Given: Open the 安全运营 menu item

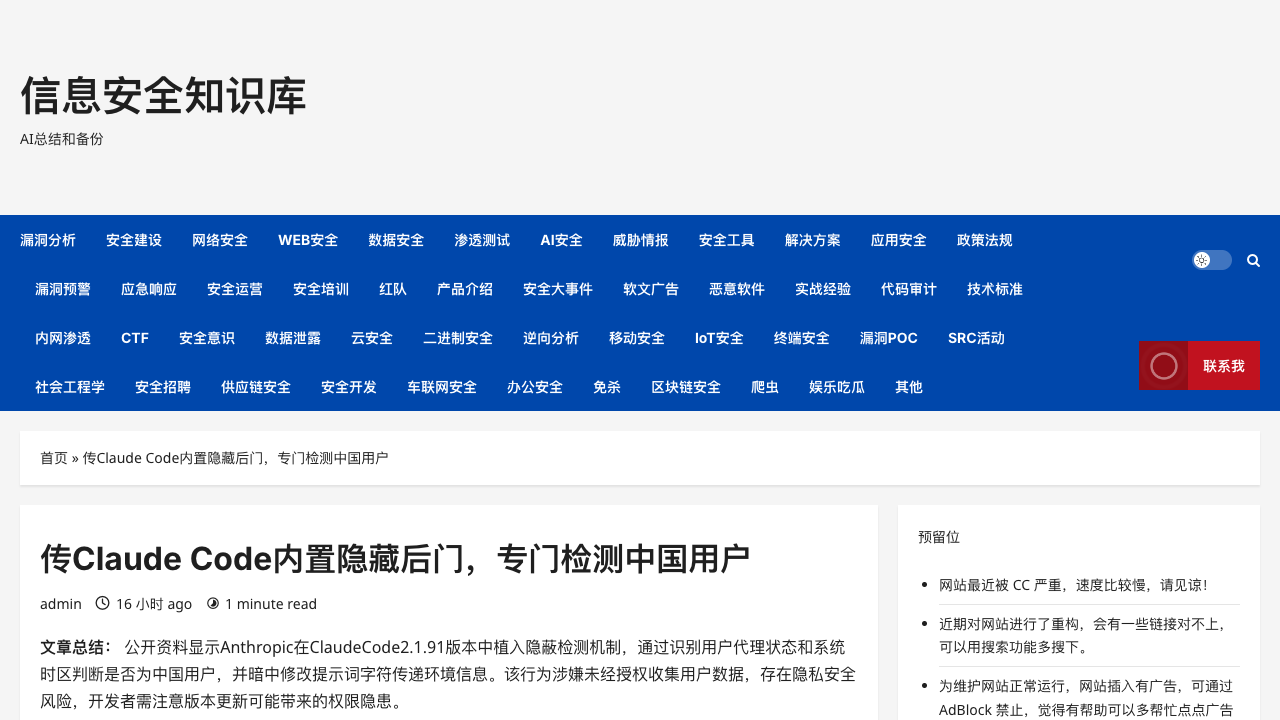Looking at the screenshot, I should coord(235,289).
